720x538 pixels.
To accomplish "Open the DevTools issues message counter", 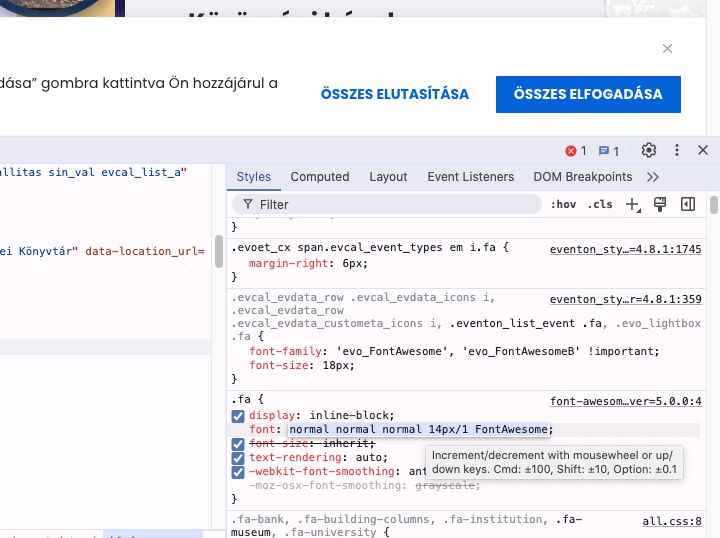I will [609, 151].
